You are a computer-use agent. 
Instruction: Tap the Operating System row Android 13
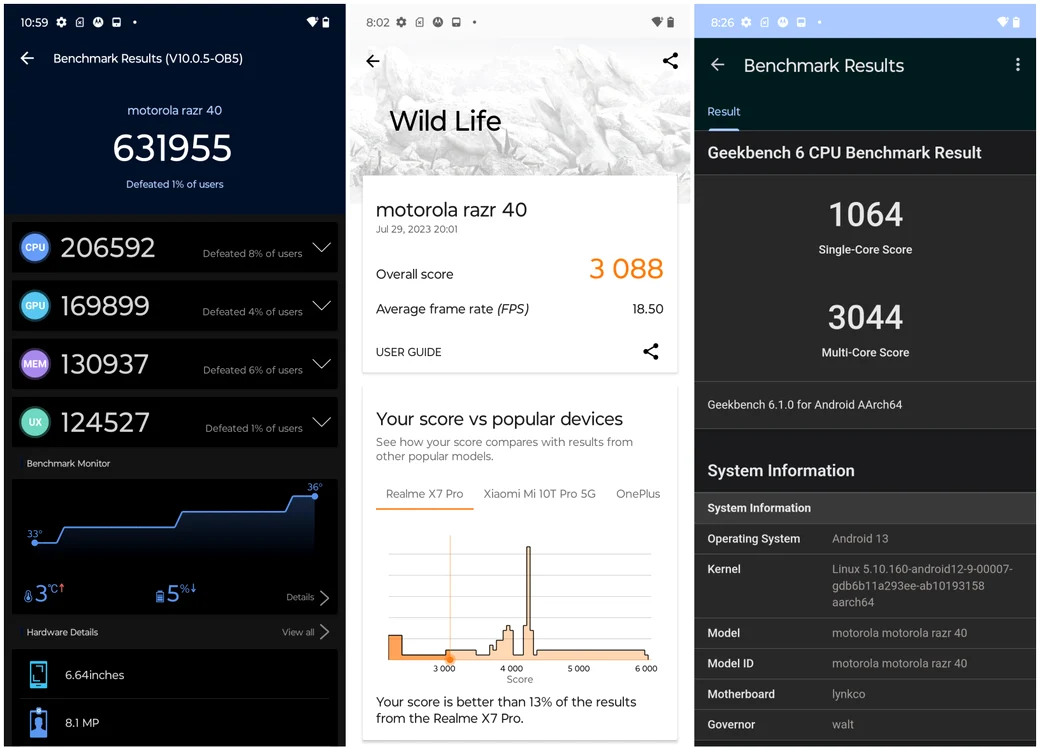coord(865,538)
